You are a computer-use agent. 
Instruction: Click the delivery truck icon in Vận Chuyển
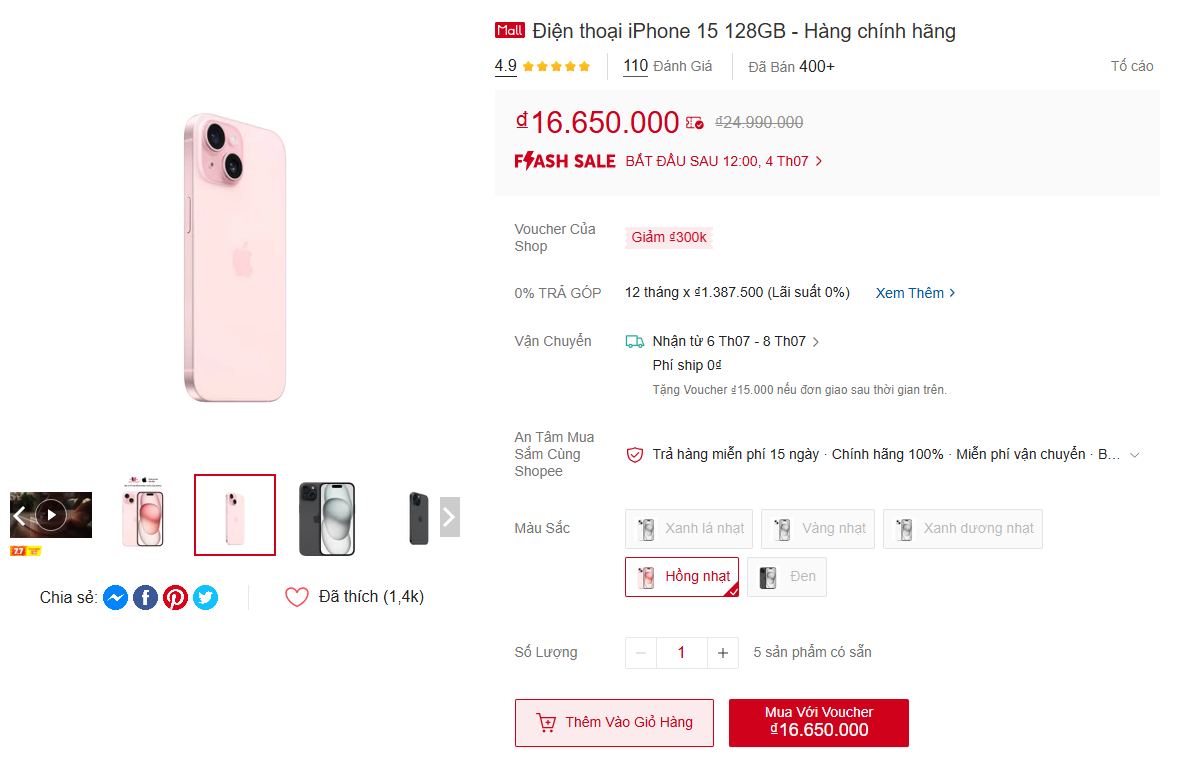tap(634, 341)
